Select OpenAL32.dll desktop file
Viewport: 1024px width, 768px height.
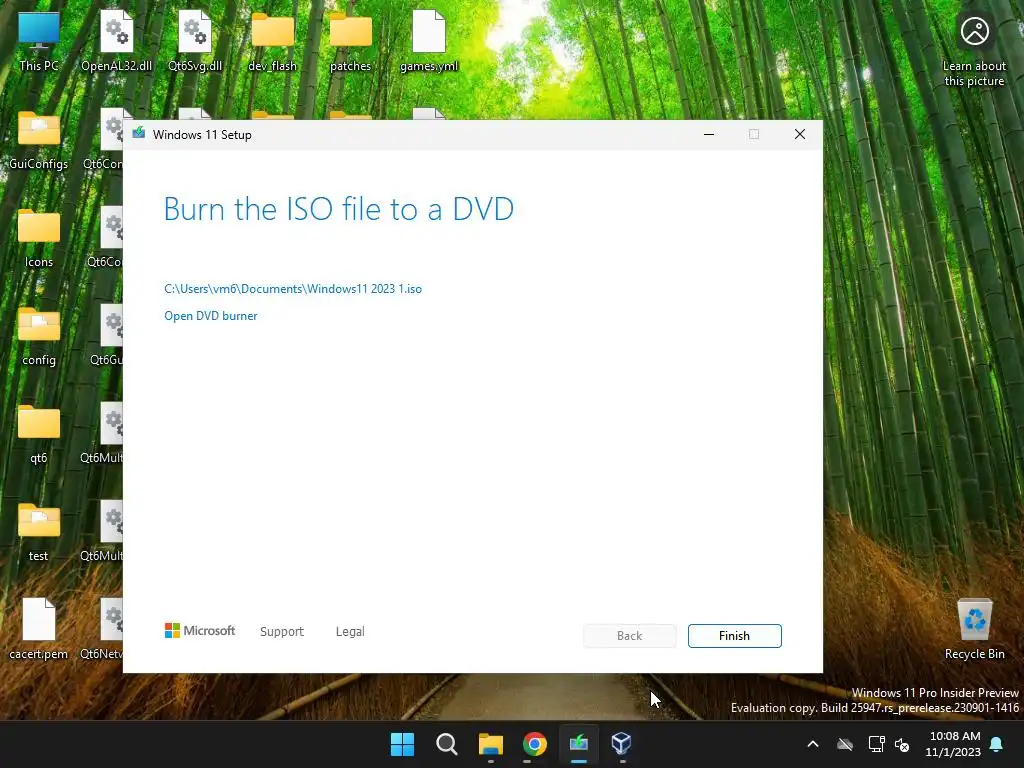click(x=117, y=42)
